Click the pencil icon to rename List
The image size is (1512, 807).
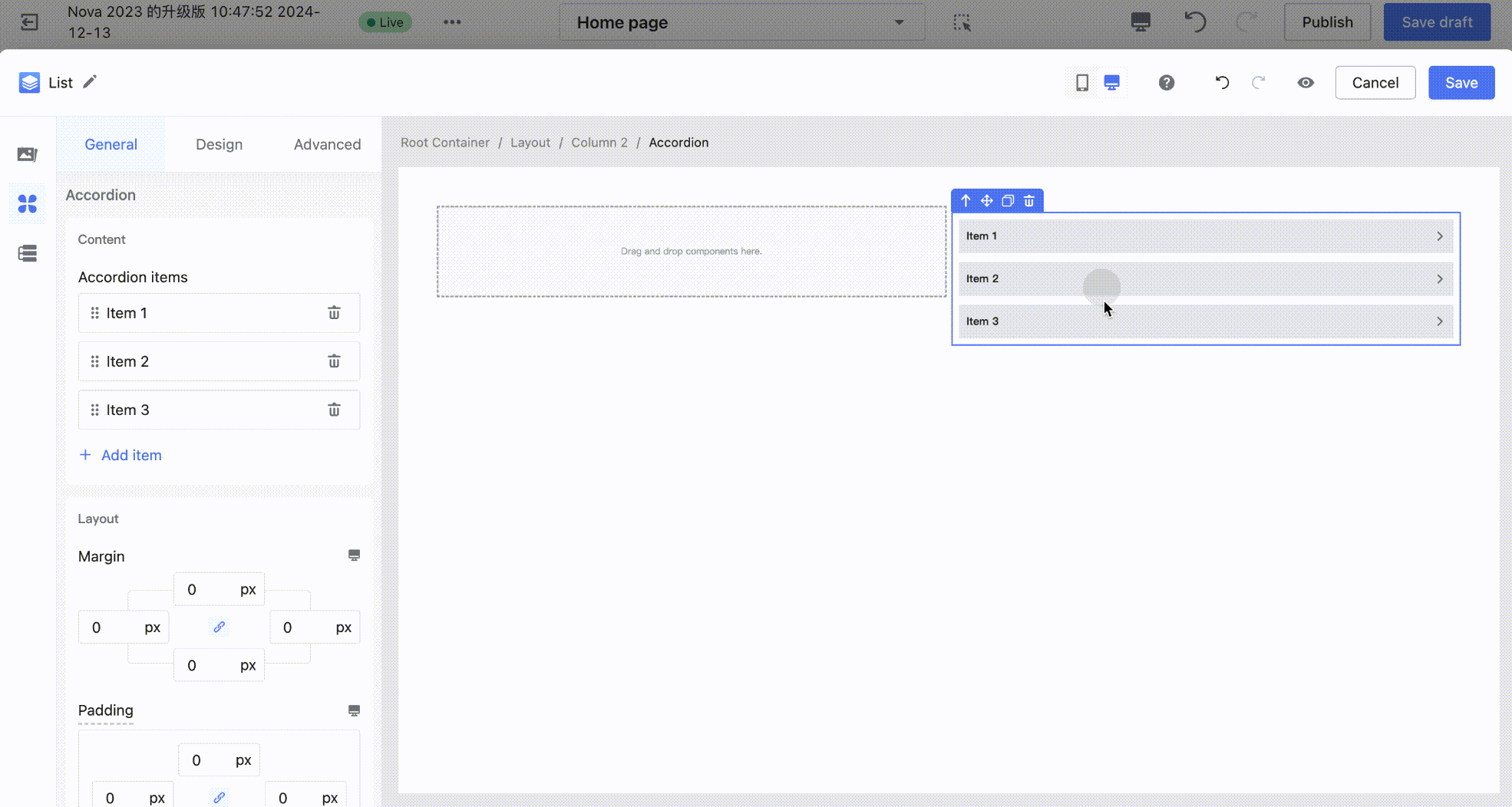tap(90, 82)
